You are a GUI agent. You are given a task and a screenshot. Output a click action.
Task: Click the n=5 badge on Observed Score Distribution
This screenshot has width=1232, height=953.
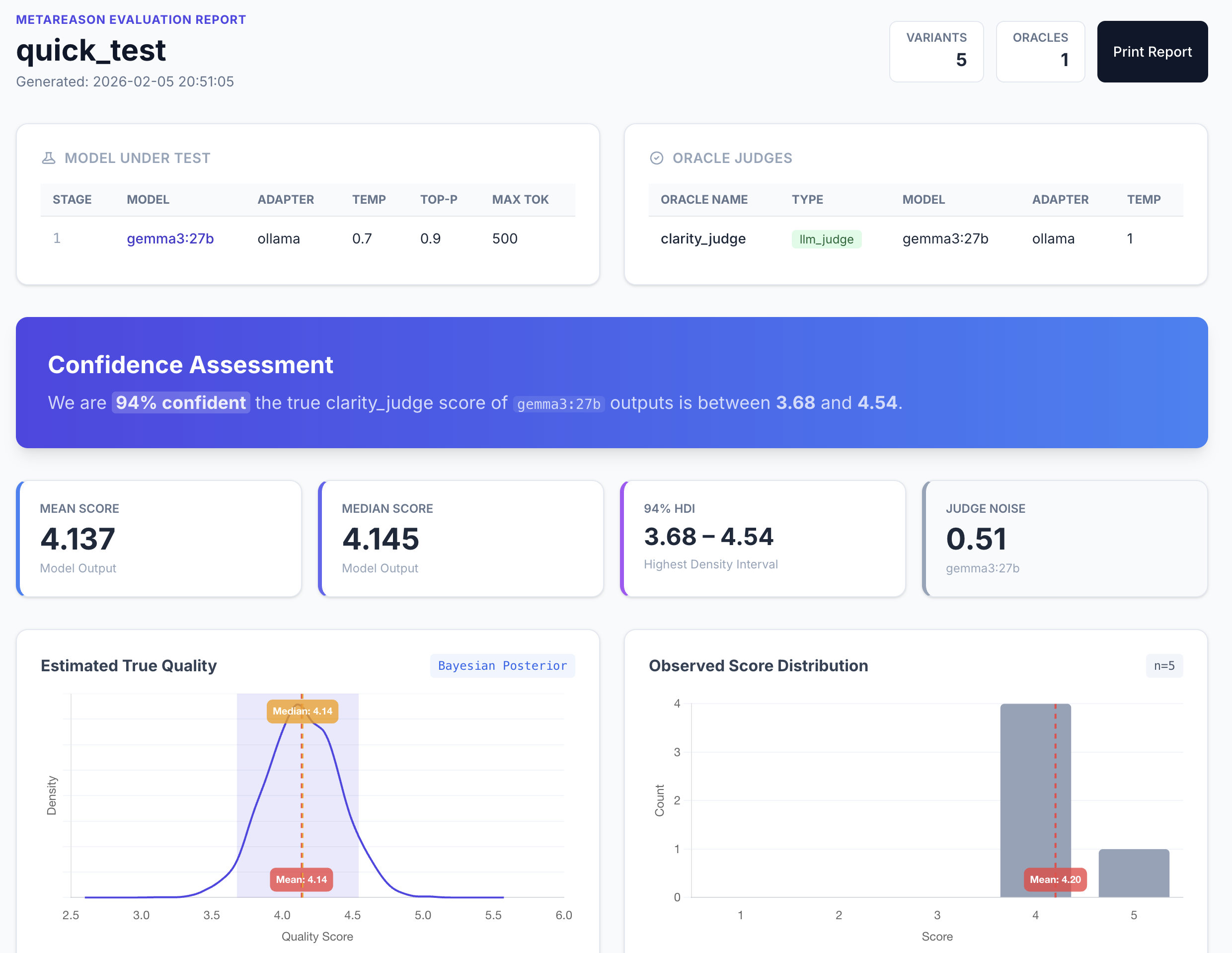[x=1164, y=666]
